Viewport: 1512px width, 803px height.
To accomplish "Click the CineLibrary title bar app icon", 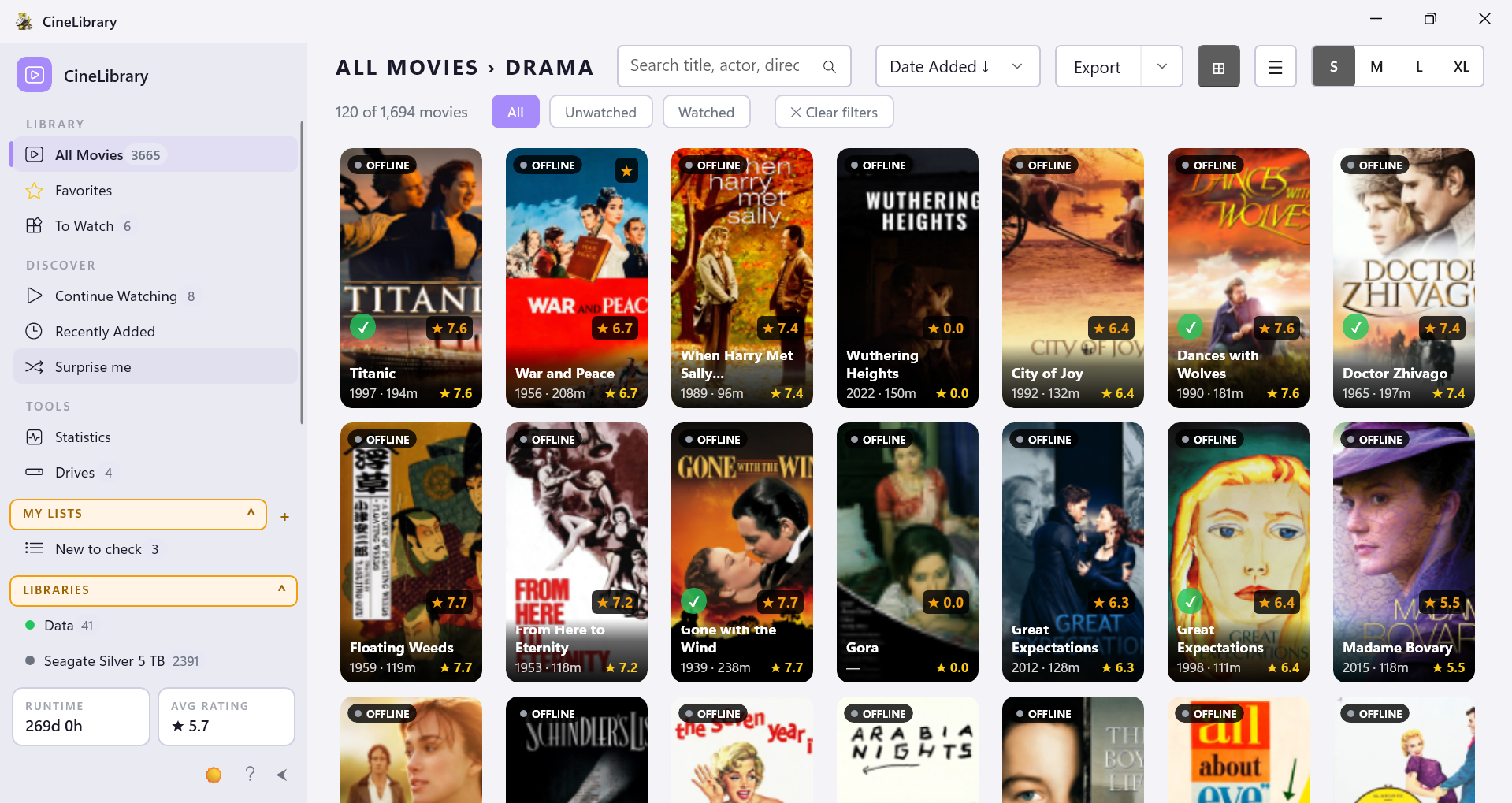I will (x=24, y=21).
